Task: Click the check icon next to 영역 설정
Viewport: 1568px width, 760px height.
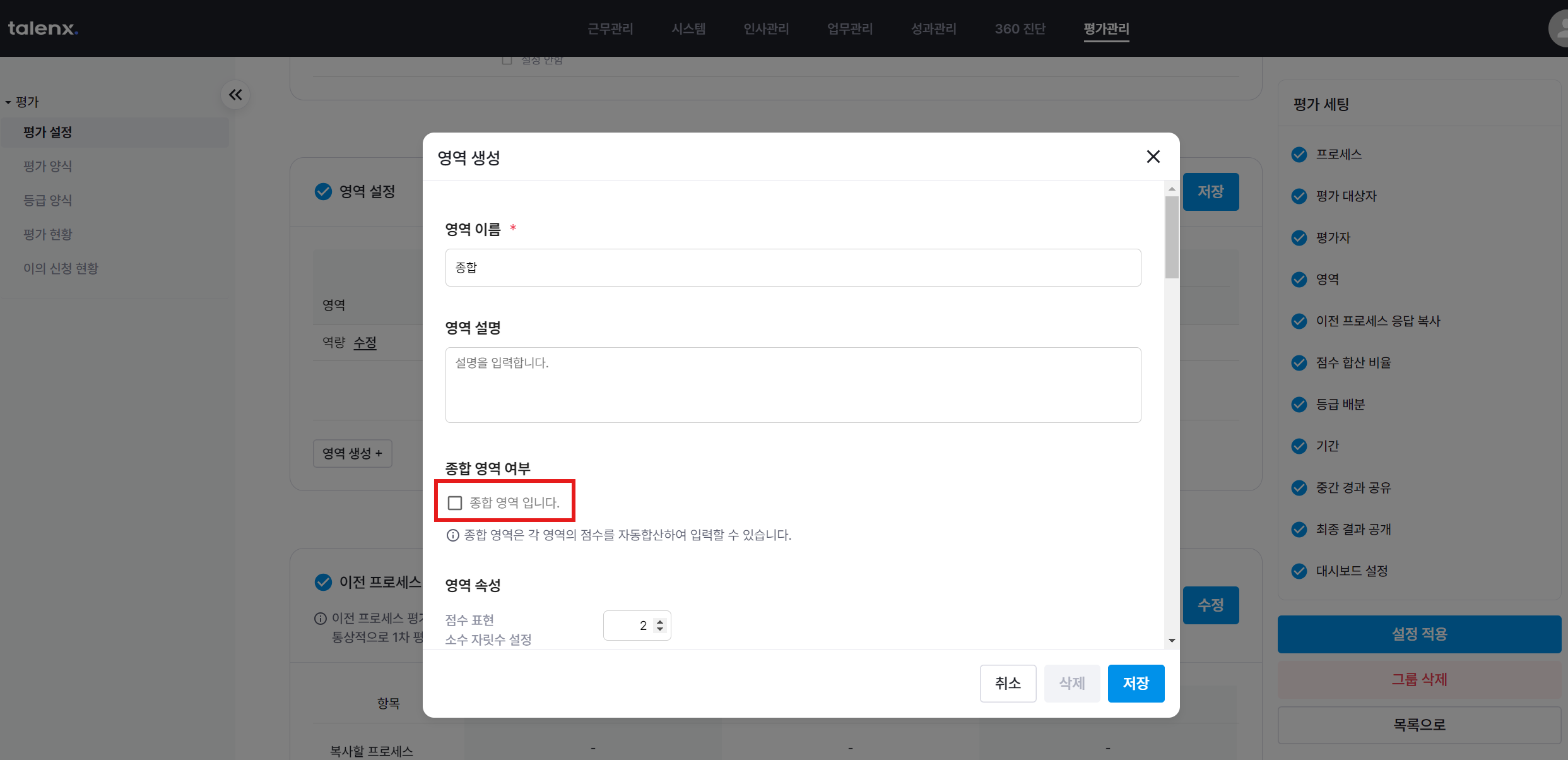Action: click(x=323, y=191)
